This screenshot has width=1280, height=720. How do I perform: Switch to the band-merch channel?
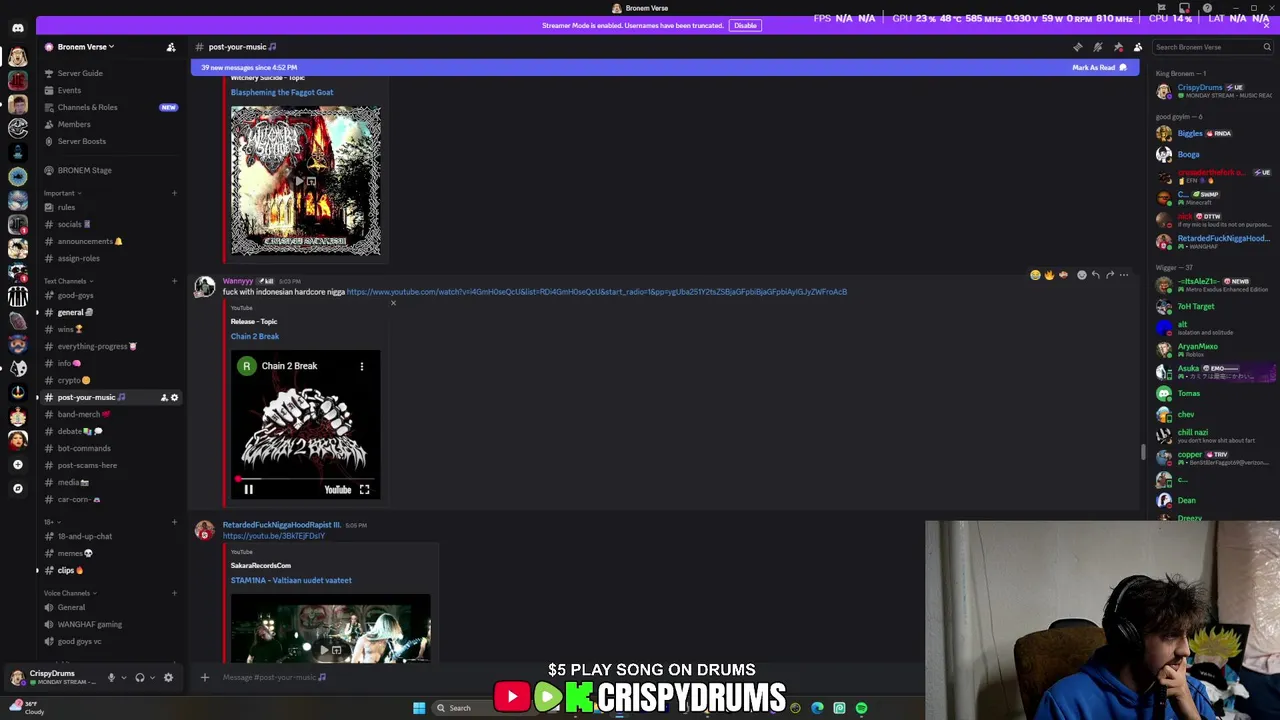click(x=110, y=414)
